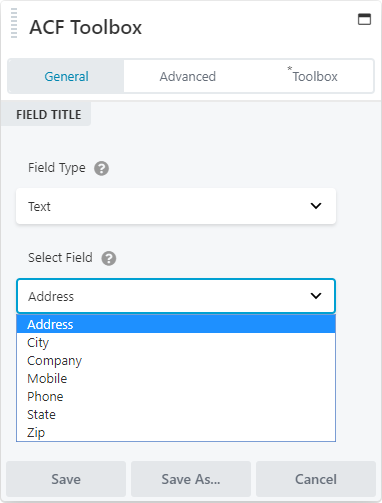Choose City option in dropdown

coord(176,342)
